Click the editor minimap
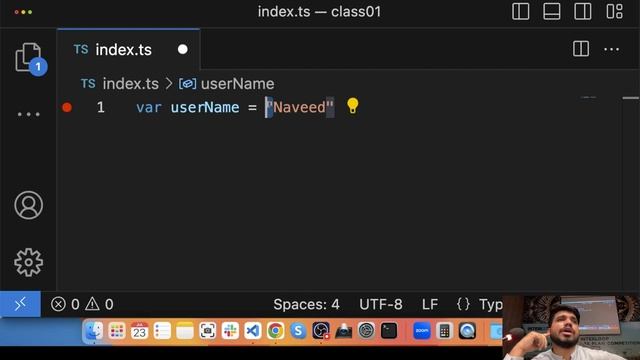Screen dimensions: 640x360 click(x=589, y=98)
